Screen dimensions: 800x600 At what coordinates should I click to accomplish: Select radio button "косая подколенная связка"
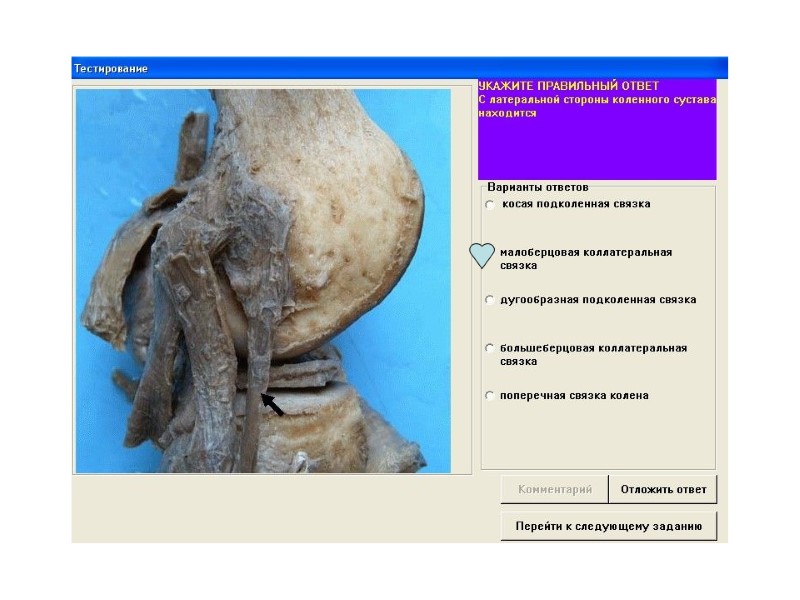point(490,205)
